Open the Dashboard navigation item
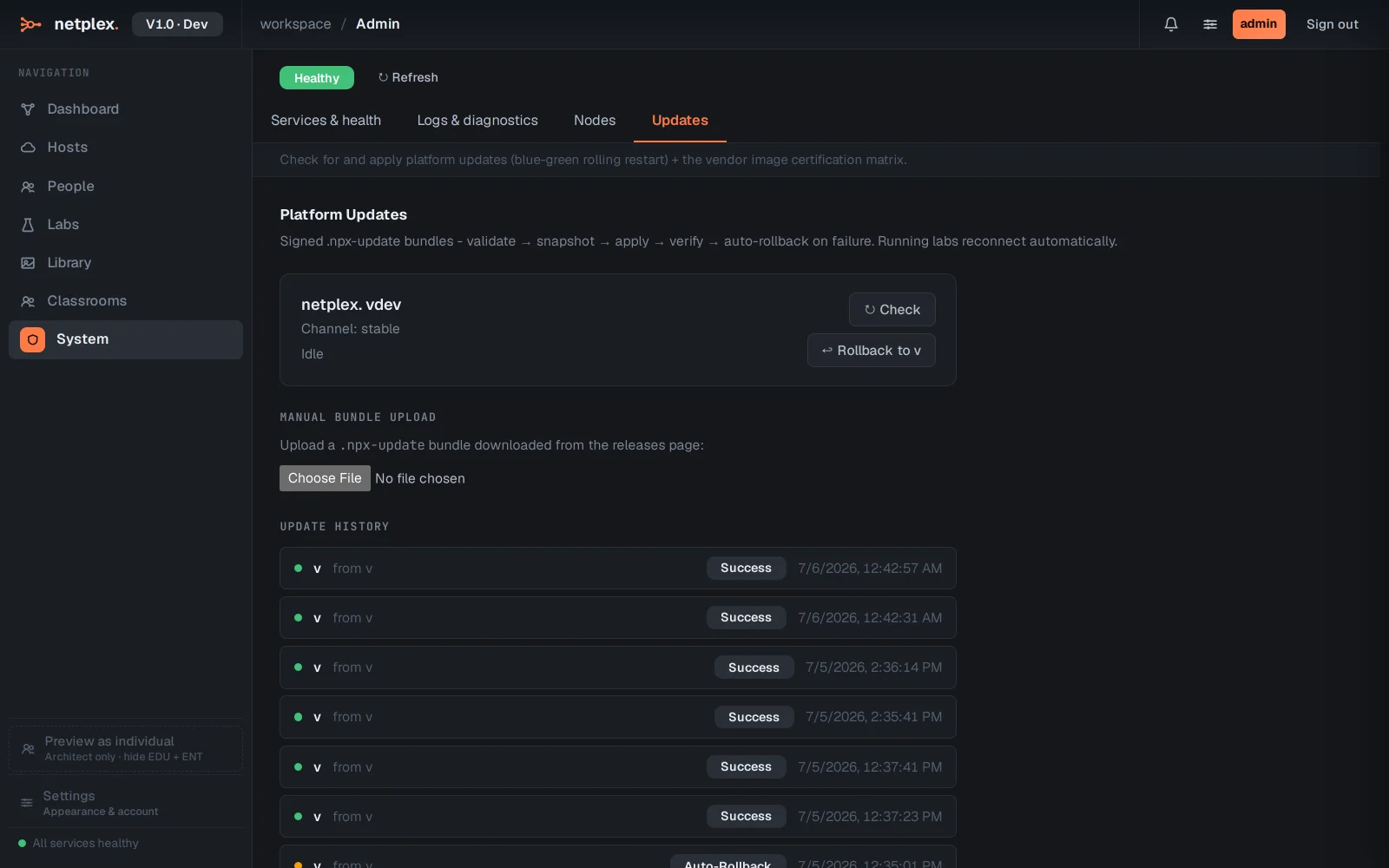1389x868 pixels. (126, 109)
